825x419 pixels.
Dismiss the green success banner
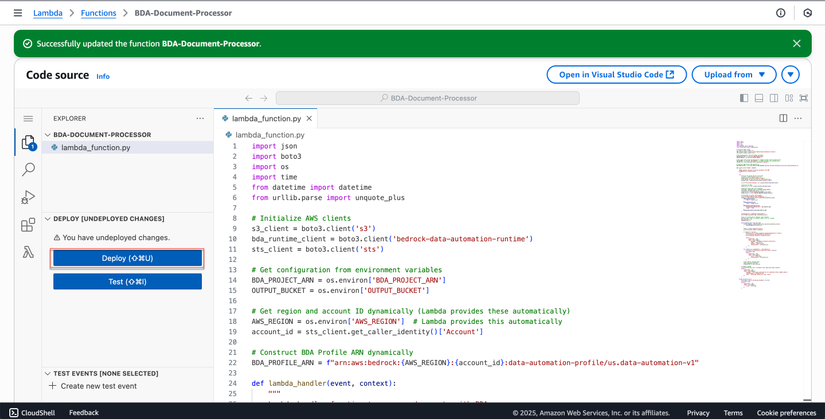click(797, 44)
